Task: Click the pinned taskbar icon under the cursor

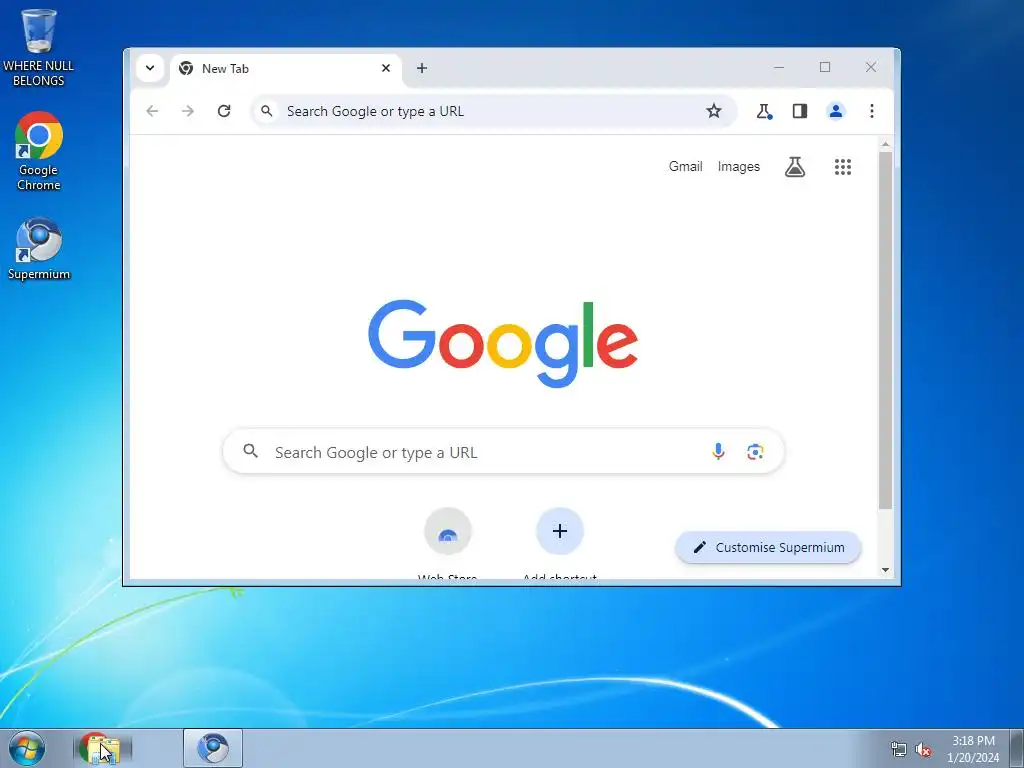Action: pyautogui.click(x=103, y=748)
